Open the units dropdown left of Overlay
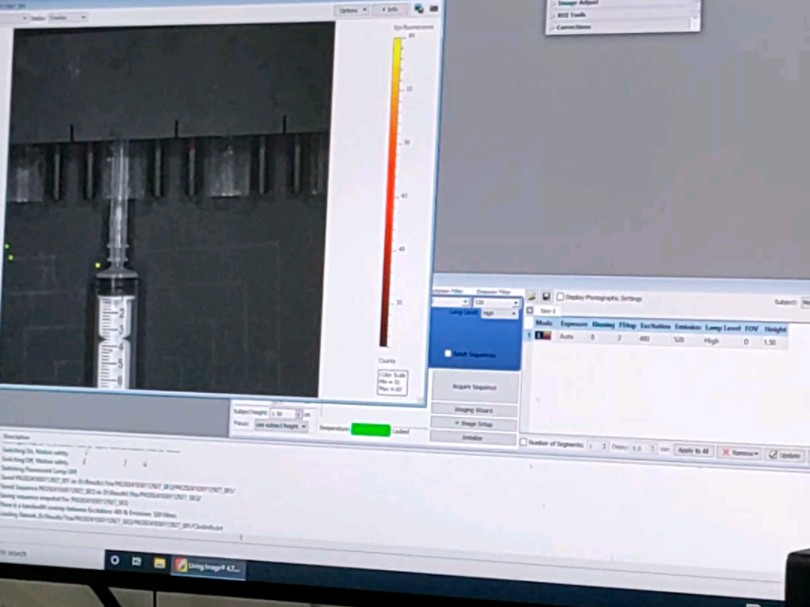This screenshot has width=810, height=607. tap(14, 18)
